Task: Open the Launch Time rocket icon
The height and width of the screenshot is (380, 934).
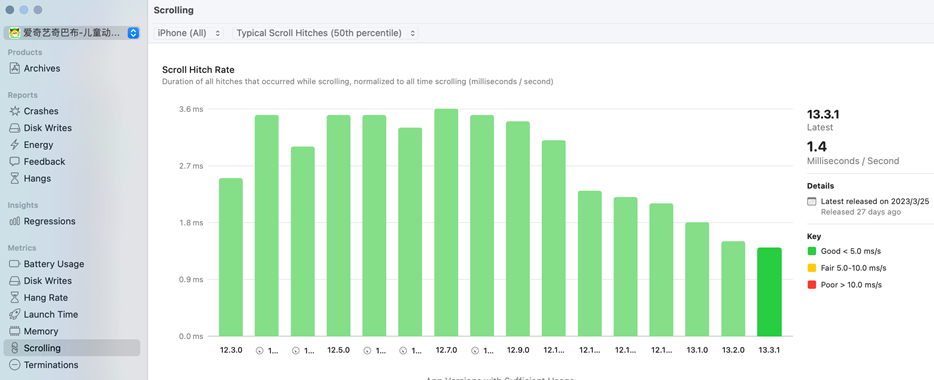Action: 14,314
